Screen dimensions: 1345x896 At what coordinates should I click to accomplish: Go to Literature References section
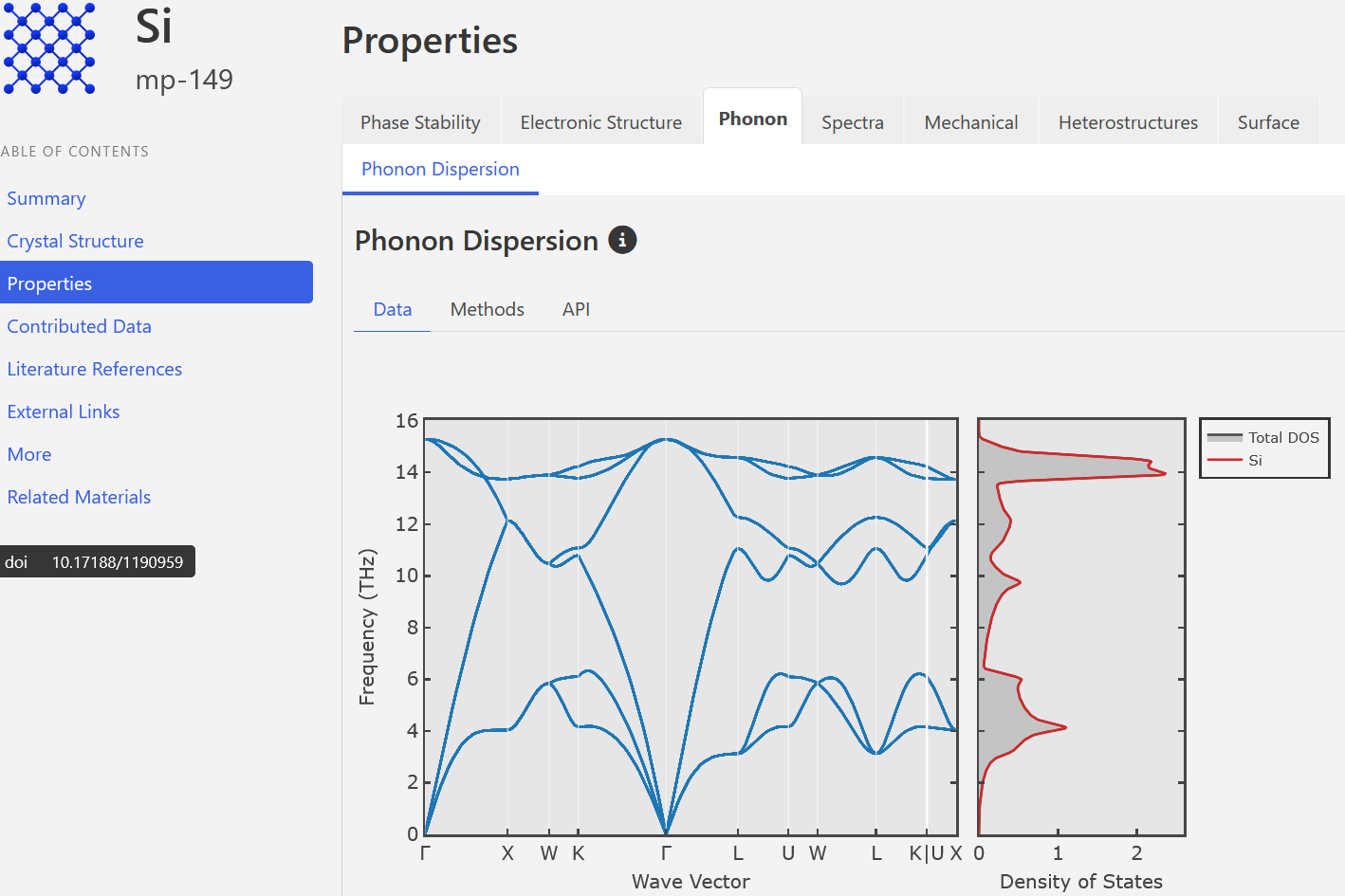95,370
